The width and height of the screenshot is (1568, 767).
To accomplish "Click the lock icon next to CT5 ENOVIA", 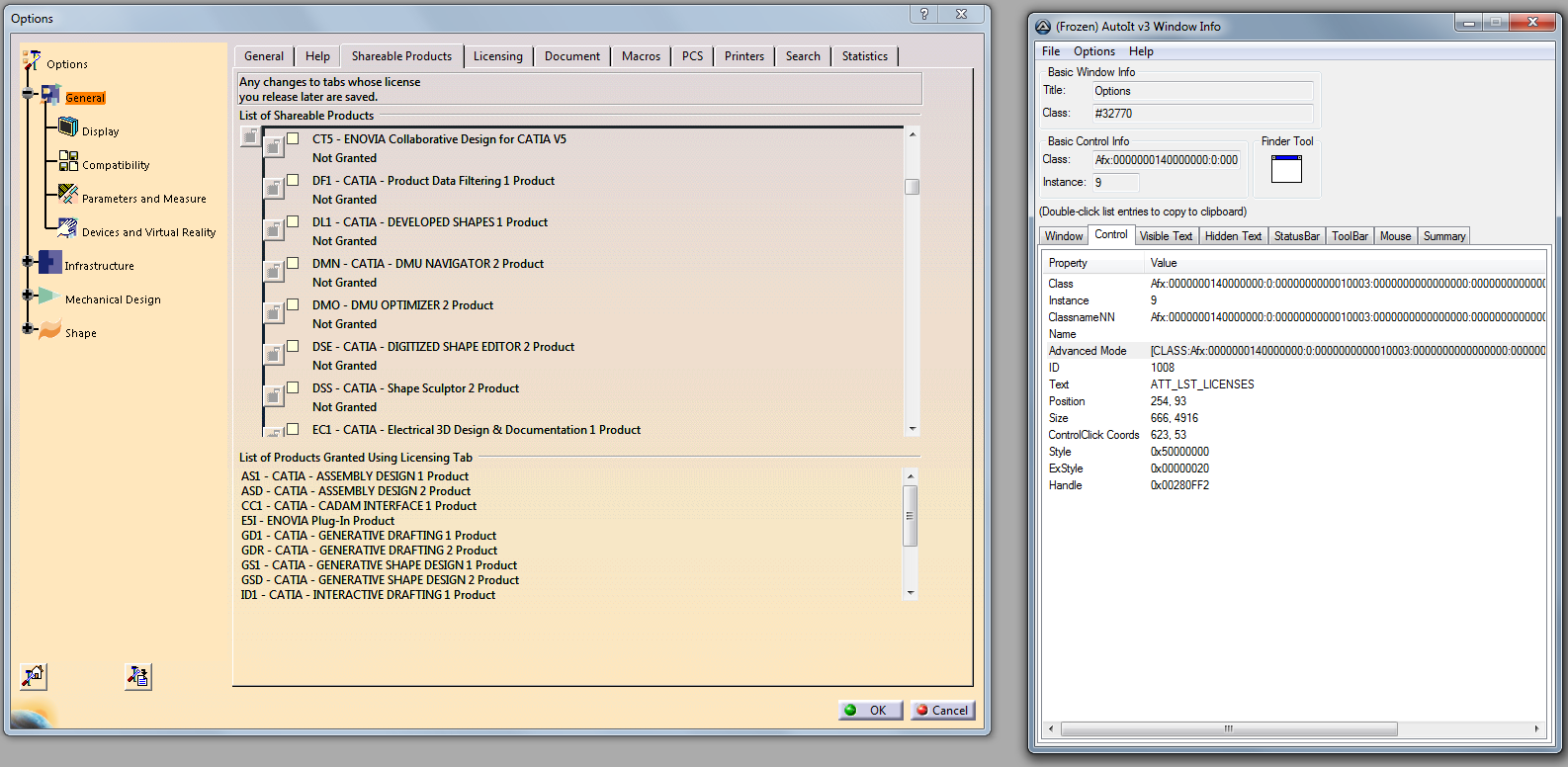I will click(274, 146).
